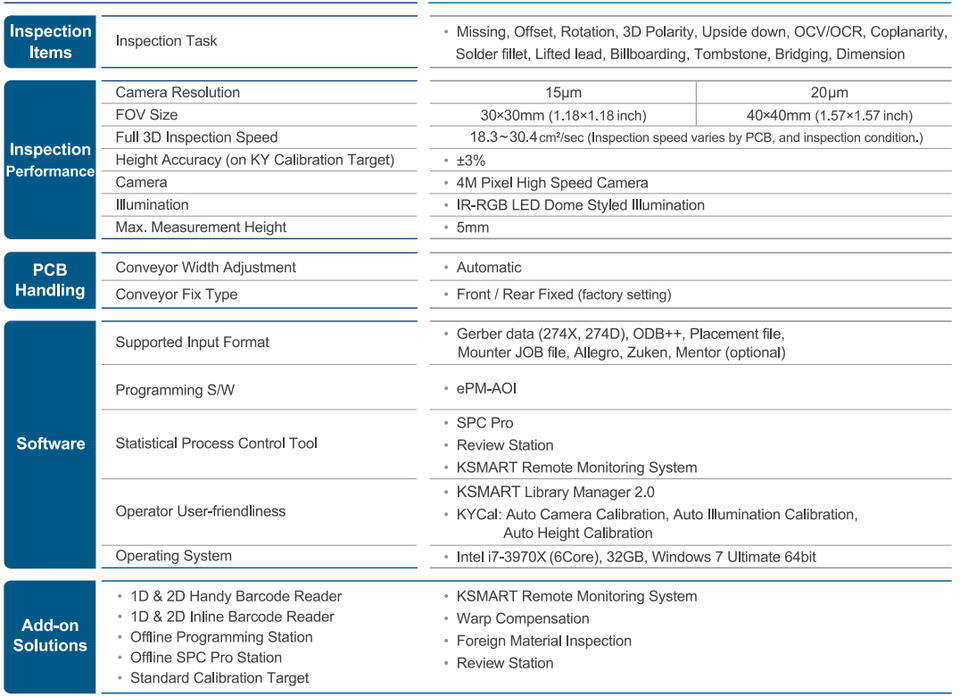Click the ePM-AOI programming software entry
This screenshot has height=696, width=960.
click(x=486, y=389)
